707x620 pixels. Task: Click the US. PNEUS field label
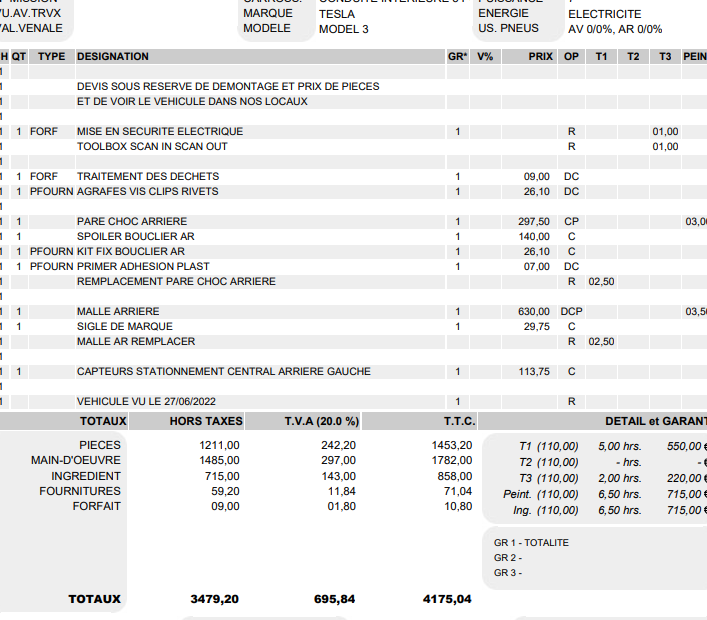point(508,28)
